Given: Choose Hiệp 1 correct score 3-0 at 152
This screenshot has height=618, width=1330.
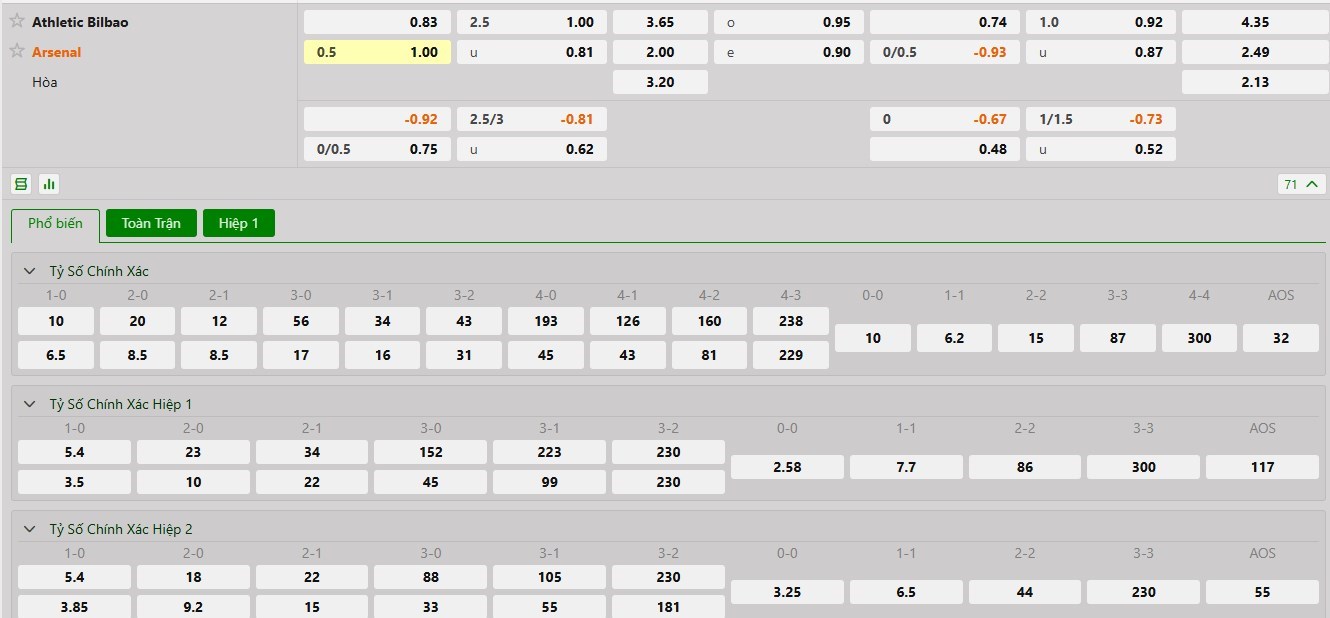Looking at the screenshot, I should (431, 452).
